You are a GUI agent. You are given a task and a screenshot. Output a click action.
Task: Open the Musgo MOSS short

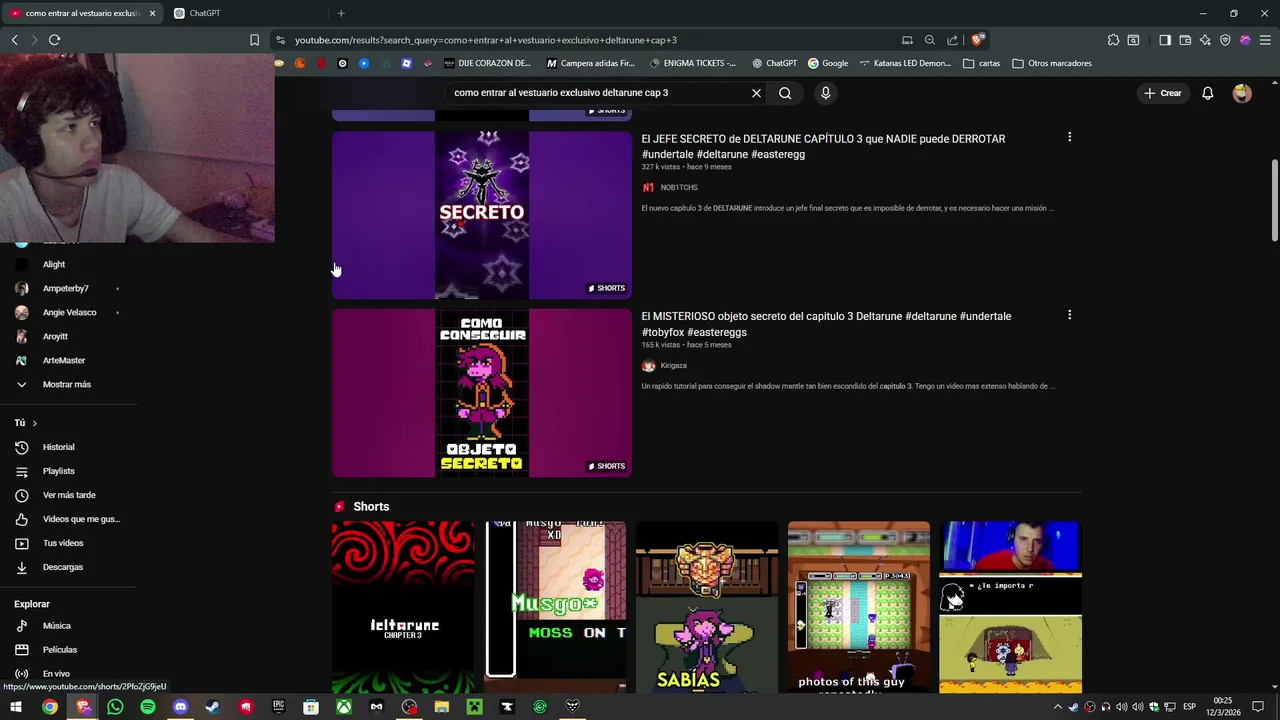pyautogui.click(x=555, y=606)
